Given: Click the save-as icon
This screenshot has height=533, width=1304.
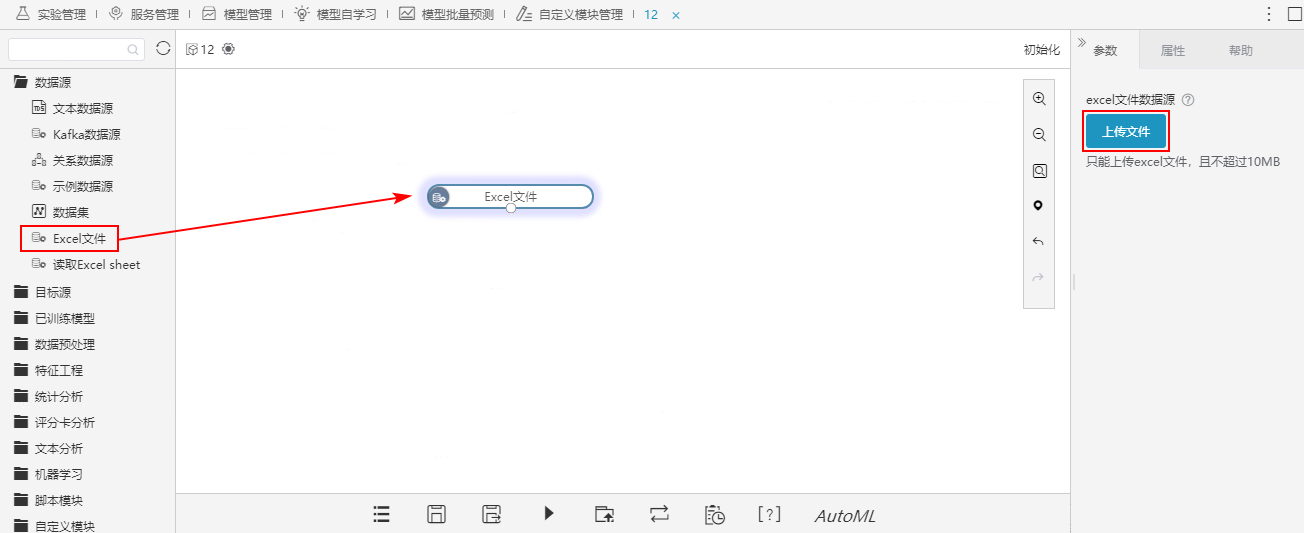Looking at the screenshot, I should pyautogui.click(x=492, y=514).
